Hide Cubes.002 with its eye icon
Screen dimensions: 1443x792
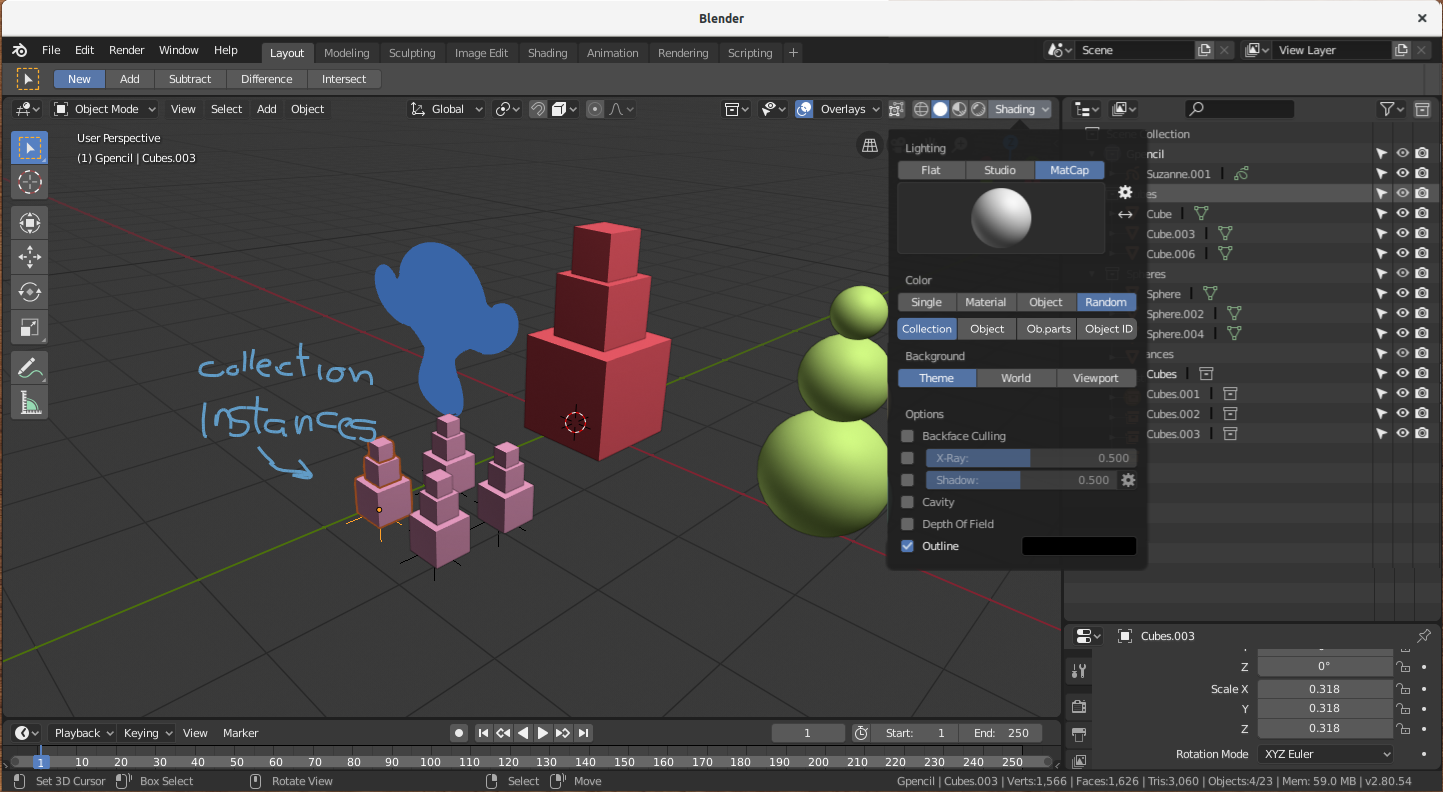[x=1402, y=414]
